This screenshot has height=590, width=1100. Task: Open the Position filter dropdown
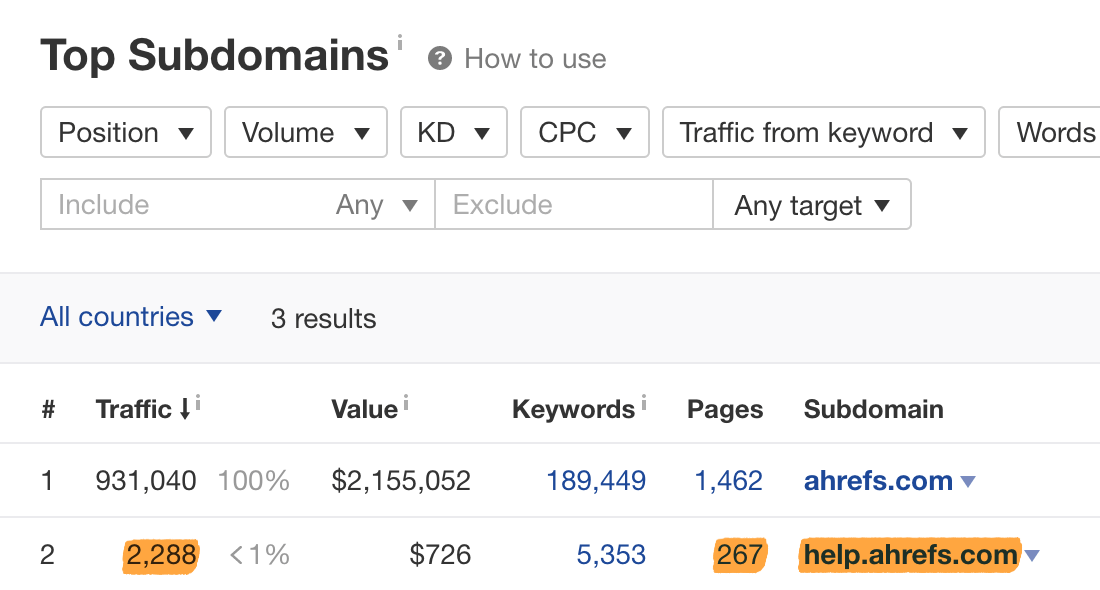(x=126, y=133)
